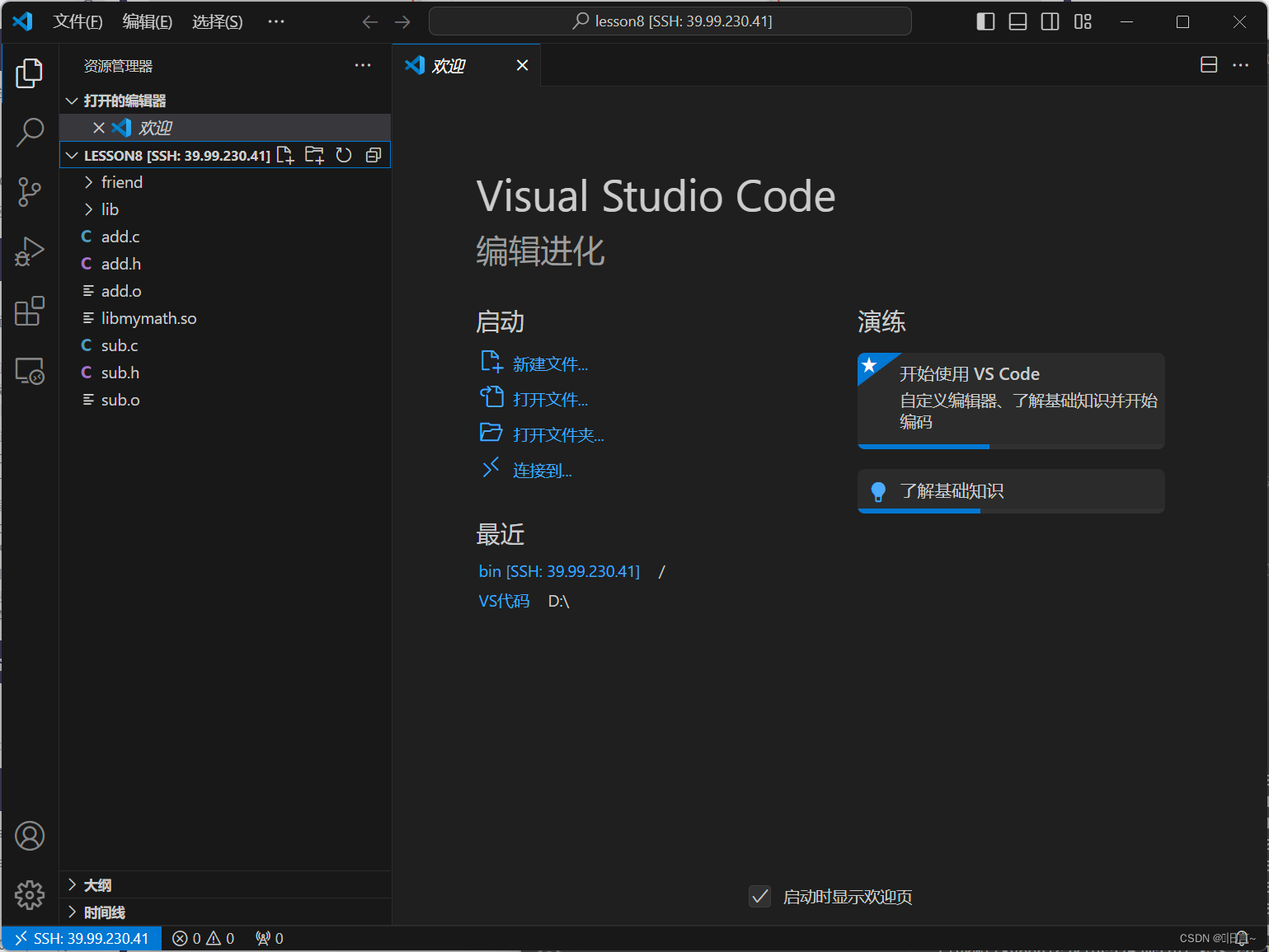Click the 打开文件夹... link
This screenshot has width=1269, height=952.
tap(558, 435)
